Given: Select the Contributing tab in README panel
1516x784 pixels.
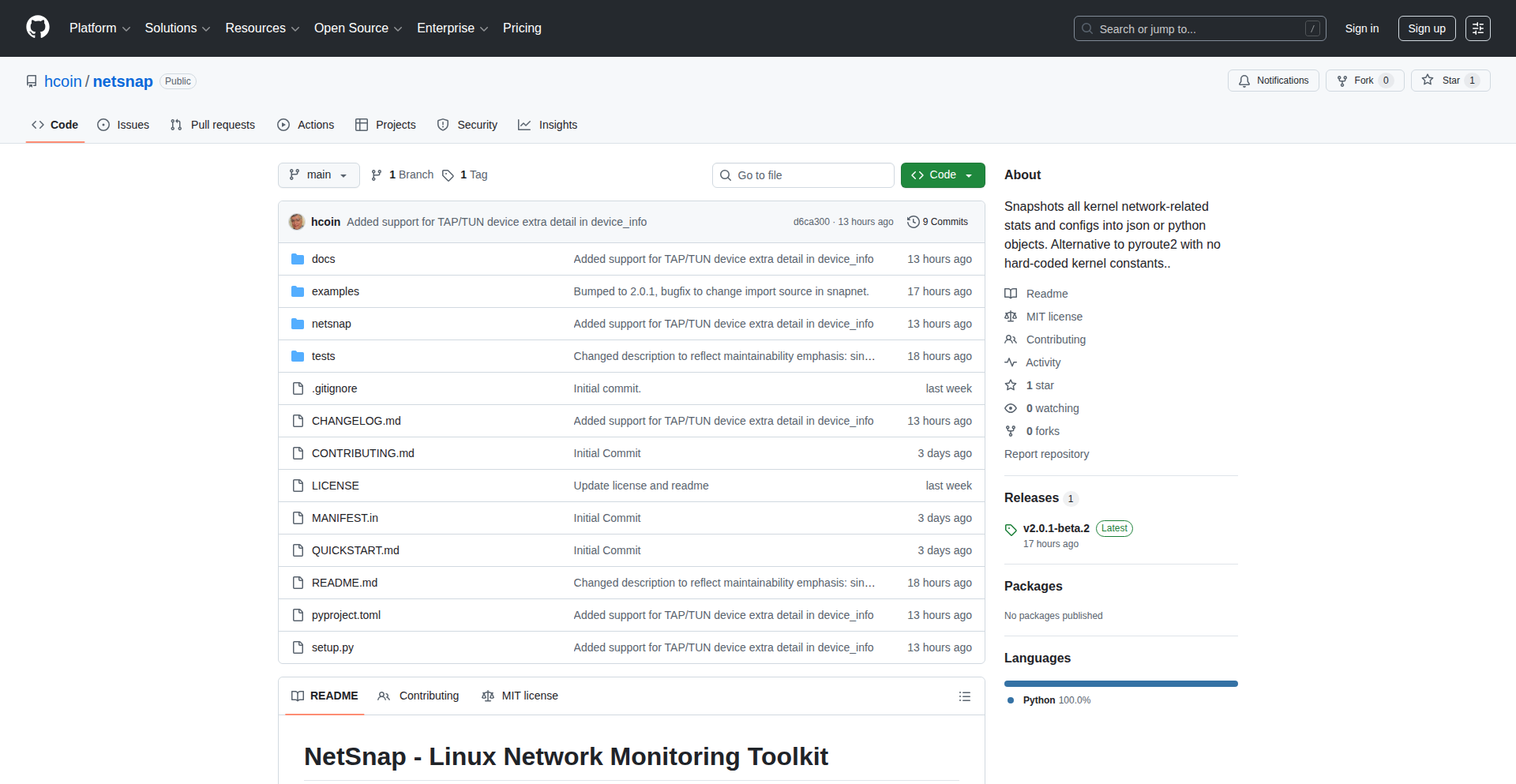Looking at the screenshot, I should pos(418,696).
